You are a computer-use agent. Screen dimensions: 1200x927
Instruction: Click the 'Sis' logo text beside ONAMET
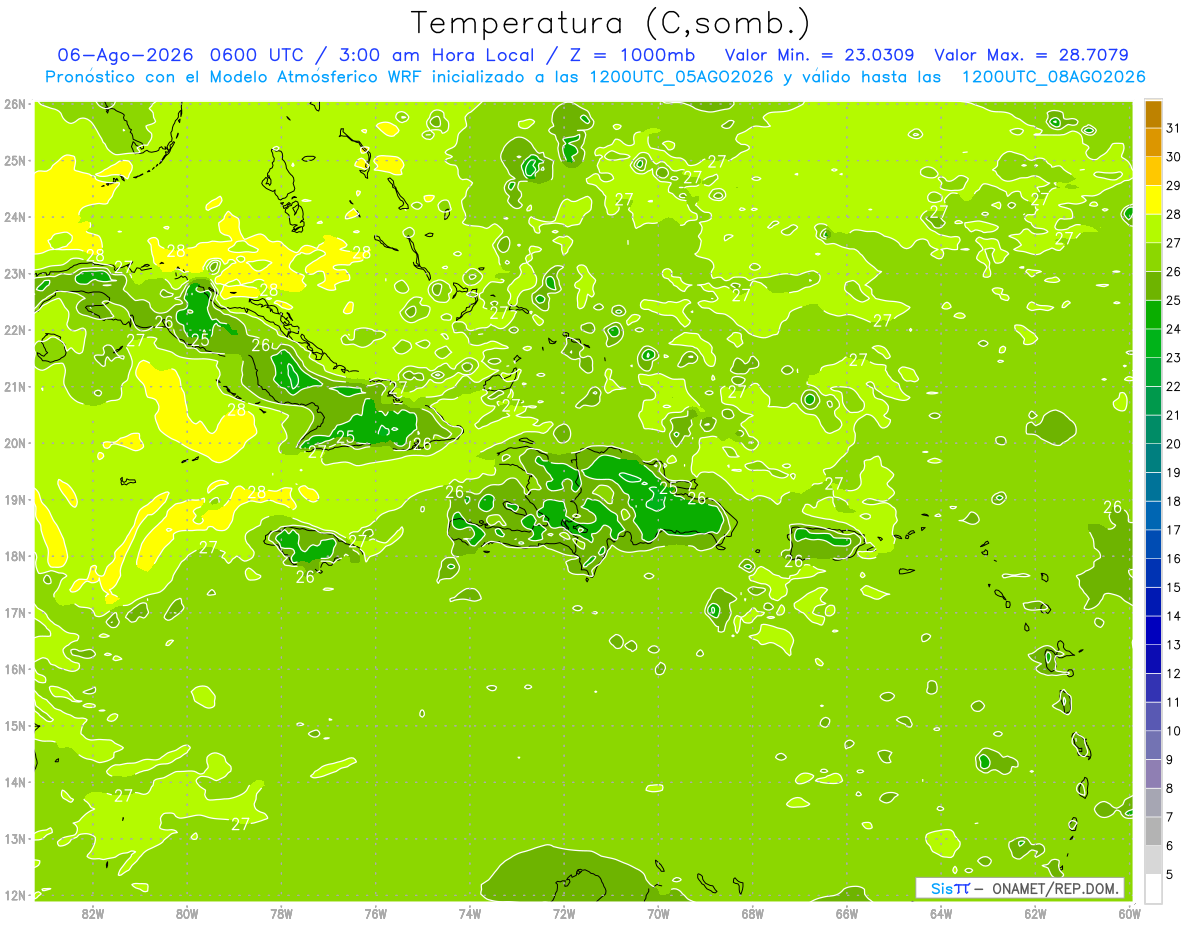point(942,888)
